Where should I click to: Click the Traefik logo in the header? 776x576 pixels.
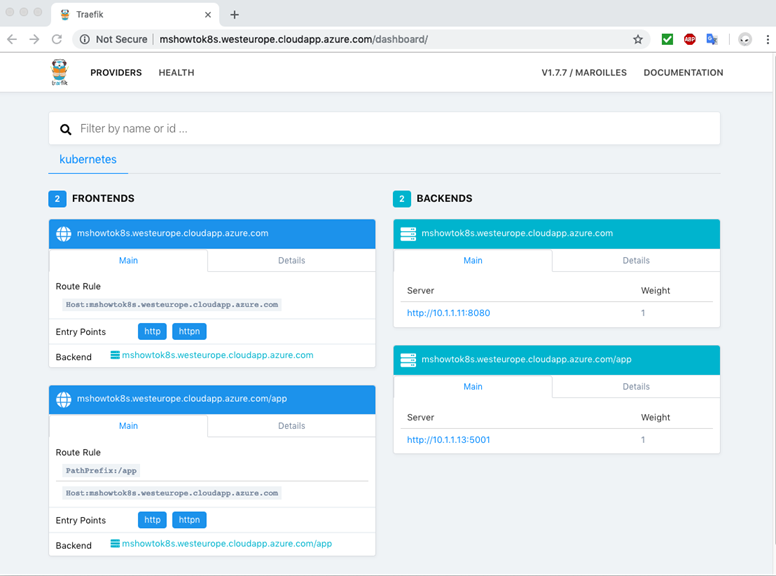click(59, 72)
